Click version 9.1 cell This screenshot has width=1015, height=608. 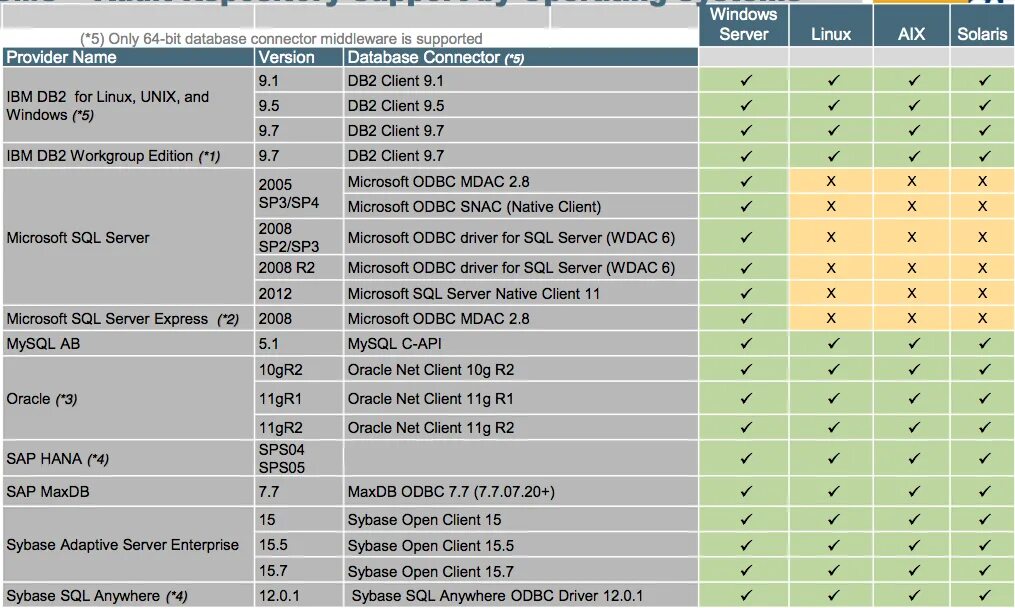(298, 80)
